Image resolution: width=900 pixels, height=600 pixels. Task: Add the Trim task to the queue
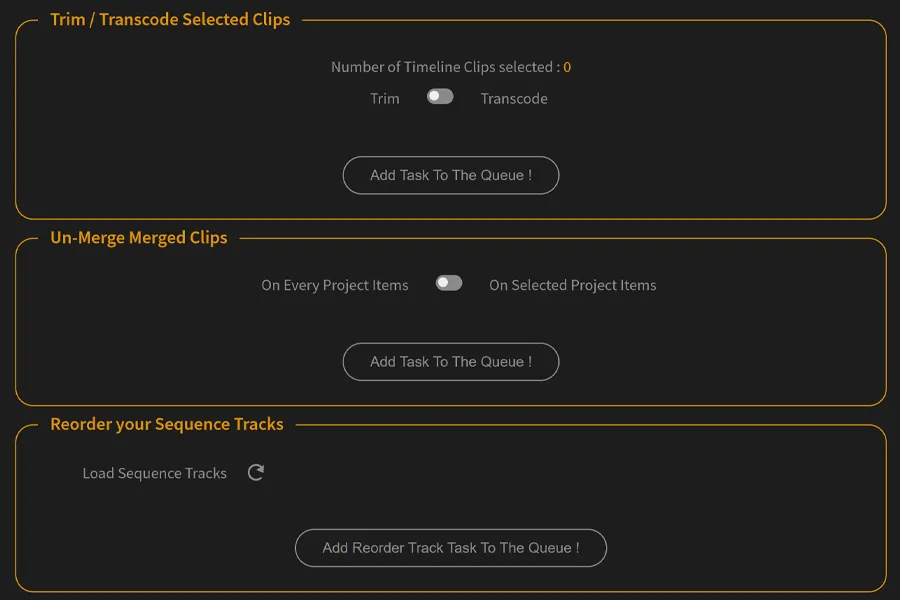pos(451,175)
